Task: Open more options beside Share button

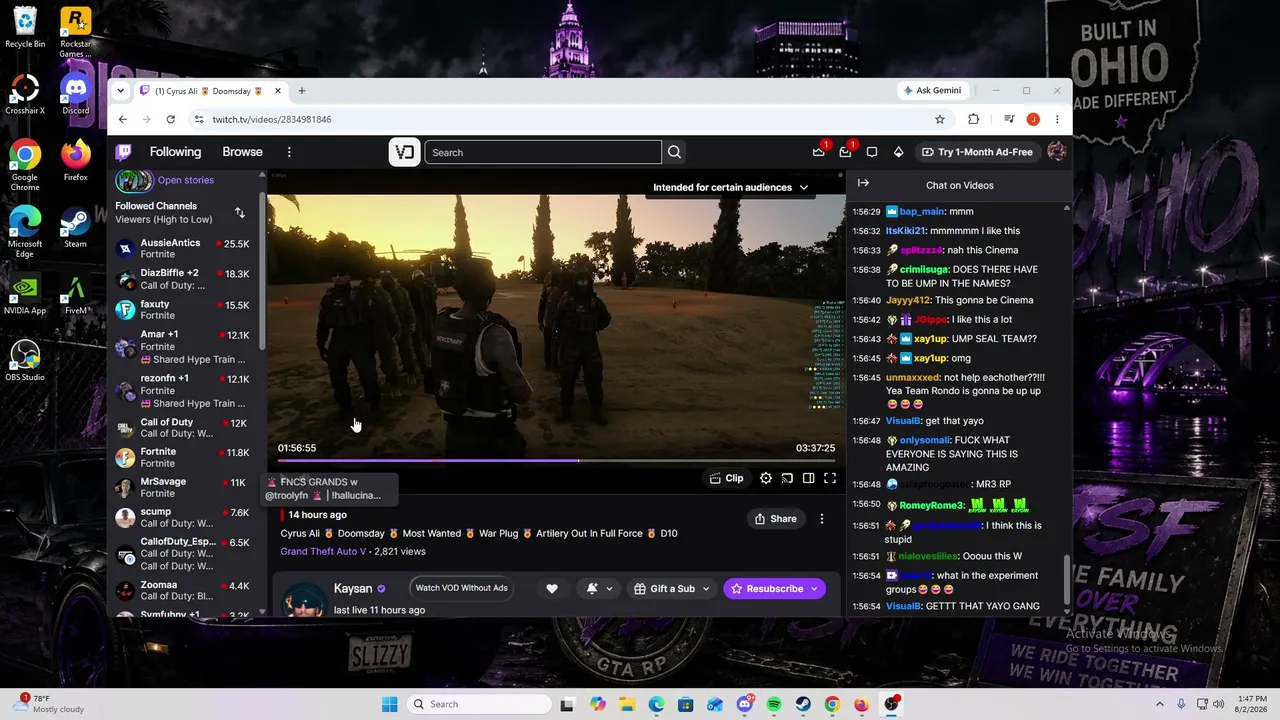Action: click(x=822, y=519)
